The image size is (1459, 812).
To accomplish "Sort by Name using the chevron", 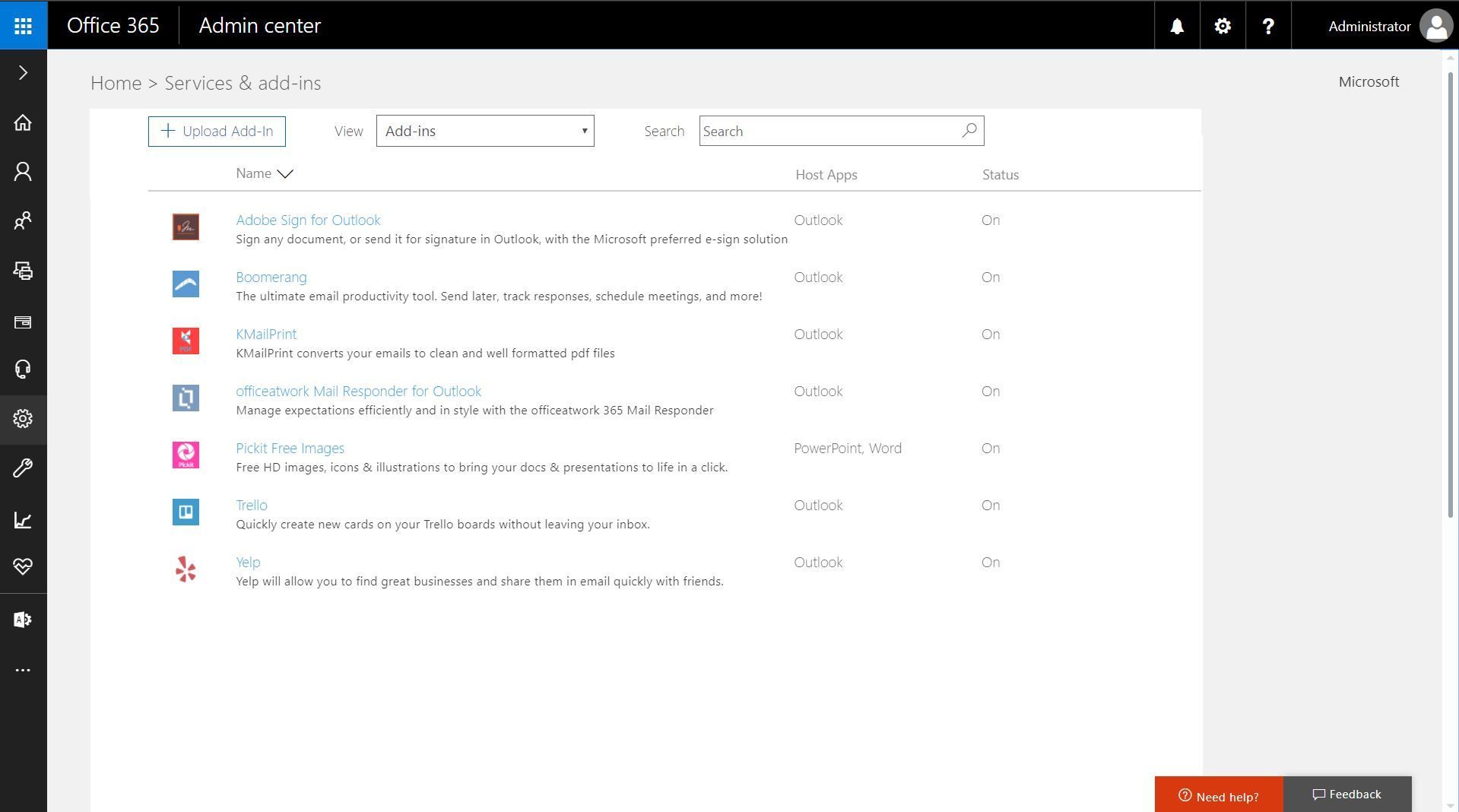I will point(284,174).
